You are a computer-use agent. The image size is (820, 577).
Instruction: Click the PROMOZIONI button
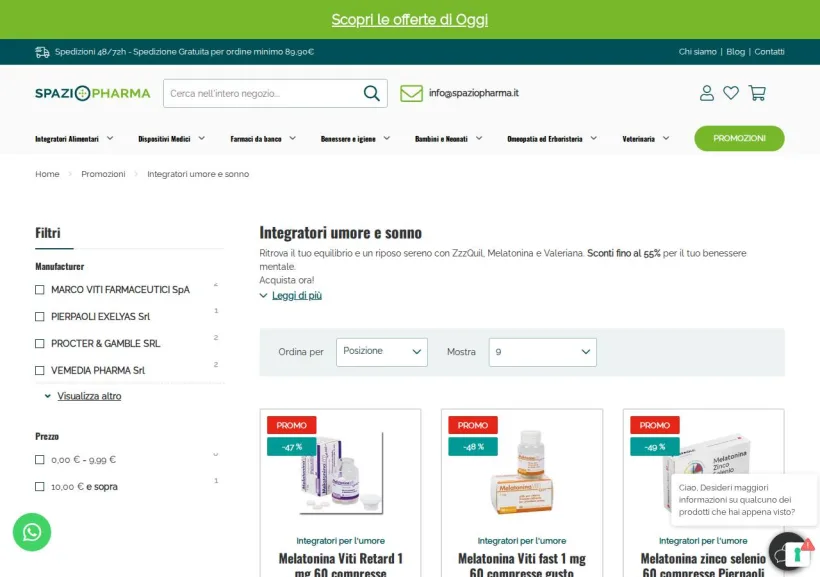[x=739, y=138]
